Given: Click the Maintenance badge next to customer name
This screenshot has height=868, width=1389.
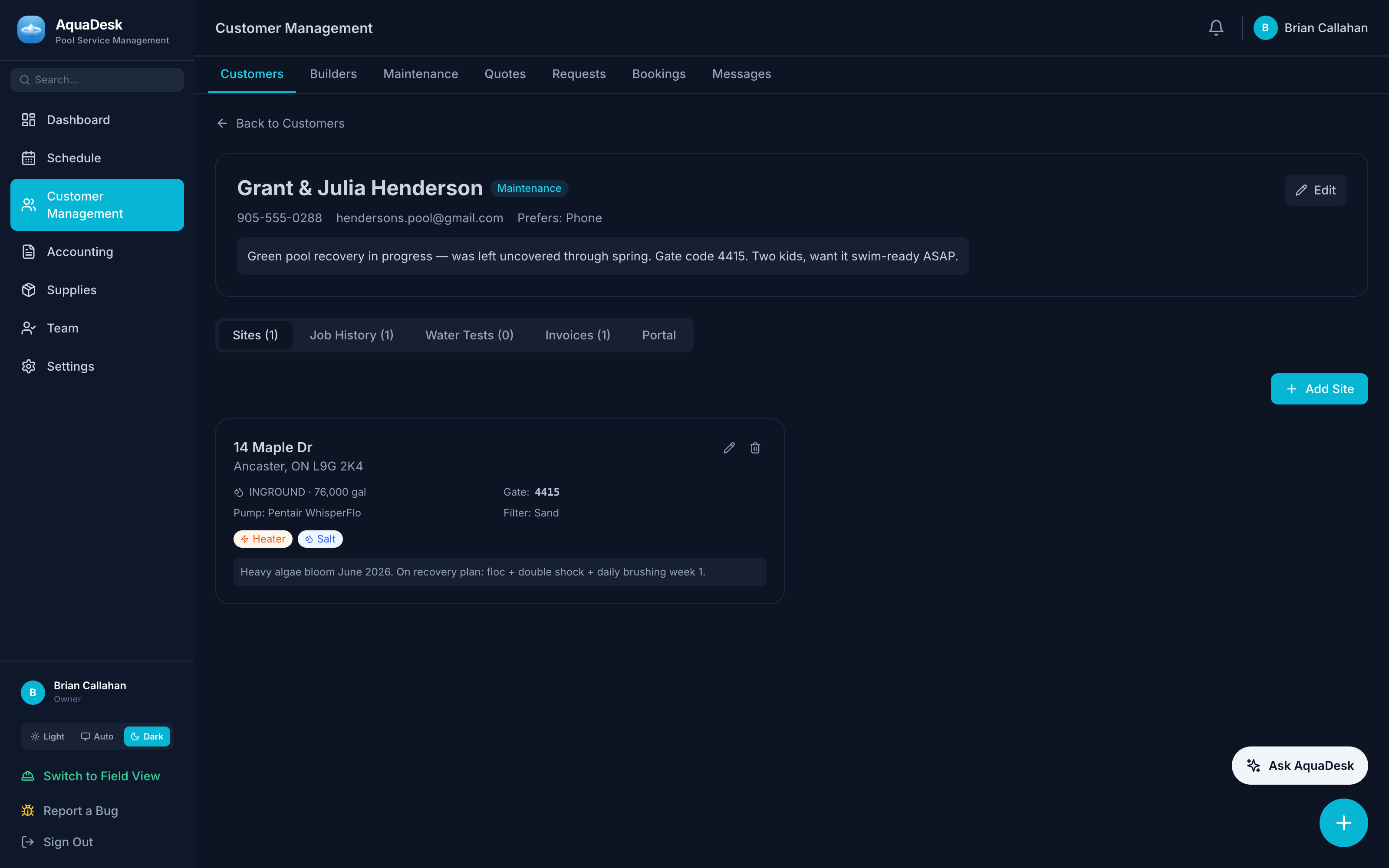Looking at the screenshot, I should (x=529, y=188).
